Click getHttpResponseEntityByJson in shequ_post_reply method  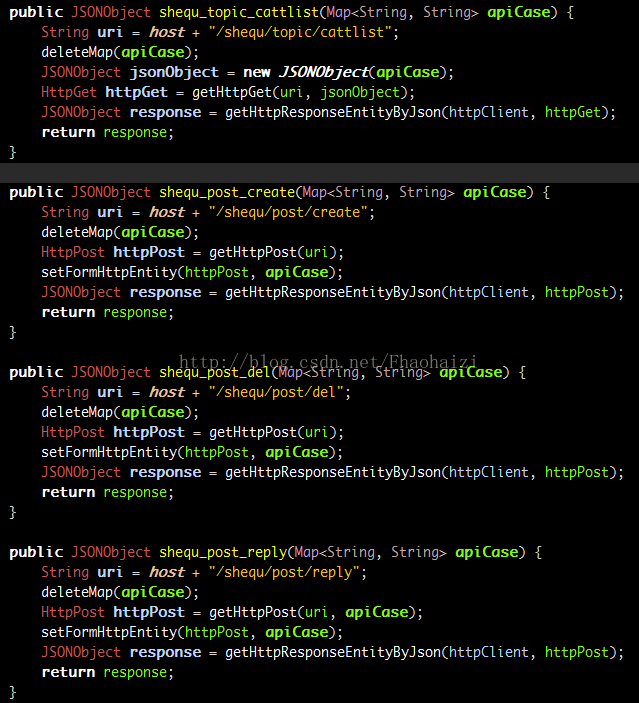tap(333, 652)
